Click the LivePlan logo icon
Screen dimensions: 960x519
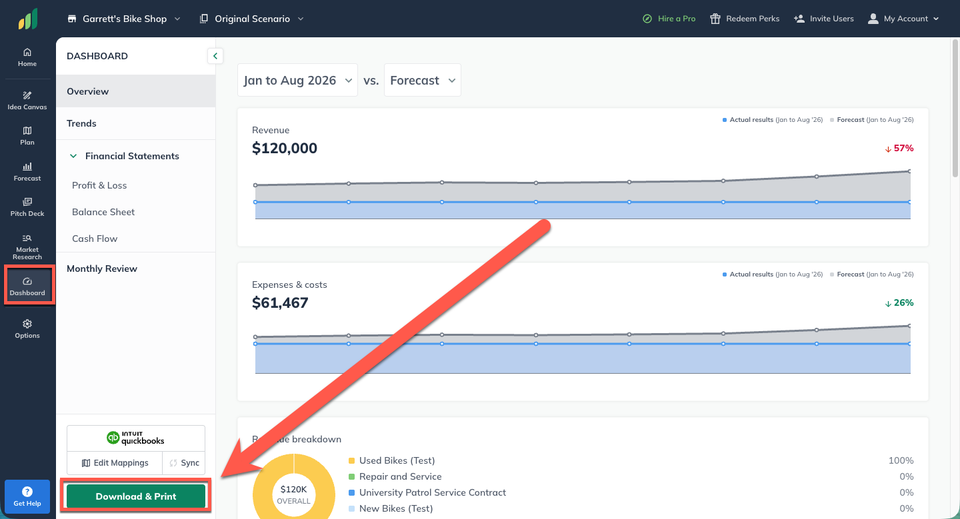click(x=28, y=19)
